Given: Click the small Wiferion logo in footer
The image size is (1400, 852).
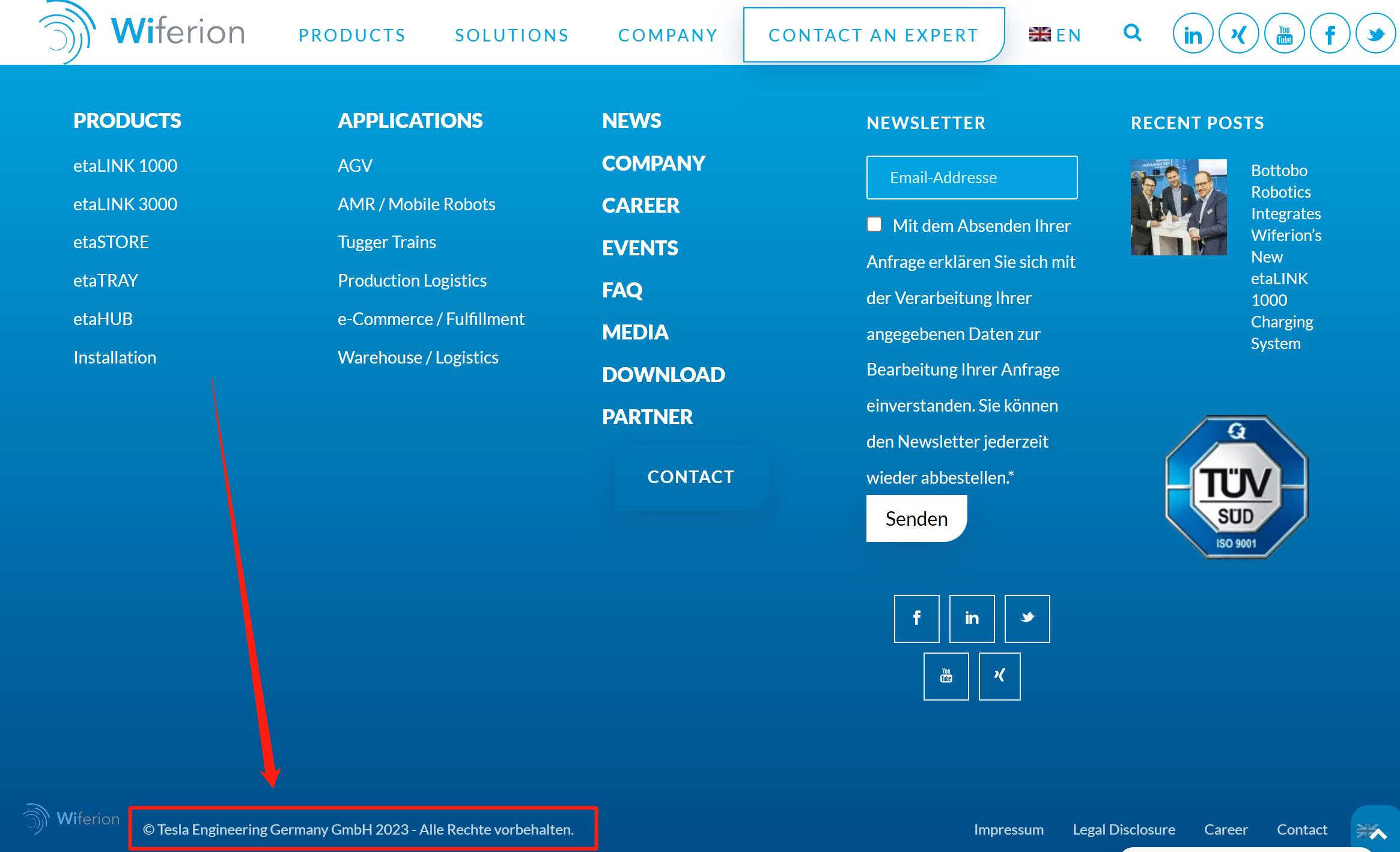Looking at the screenshot, I should coord(71,818).
